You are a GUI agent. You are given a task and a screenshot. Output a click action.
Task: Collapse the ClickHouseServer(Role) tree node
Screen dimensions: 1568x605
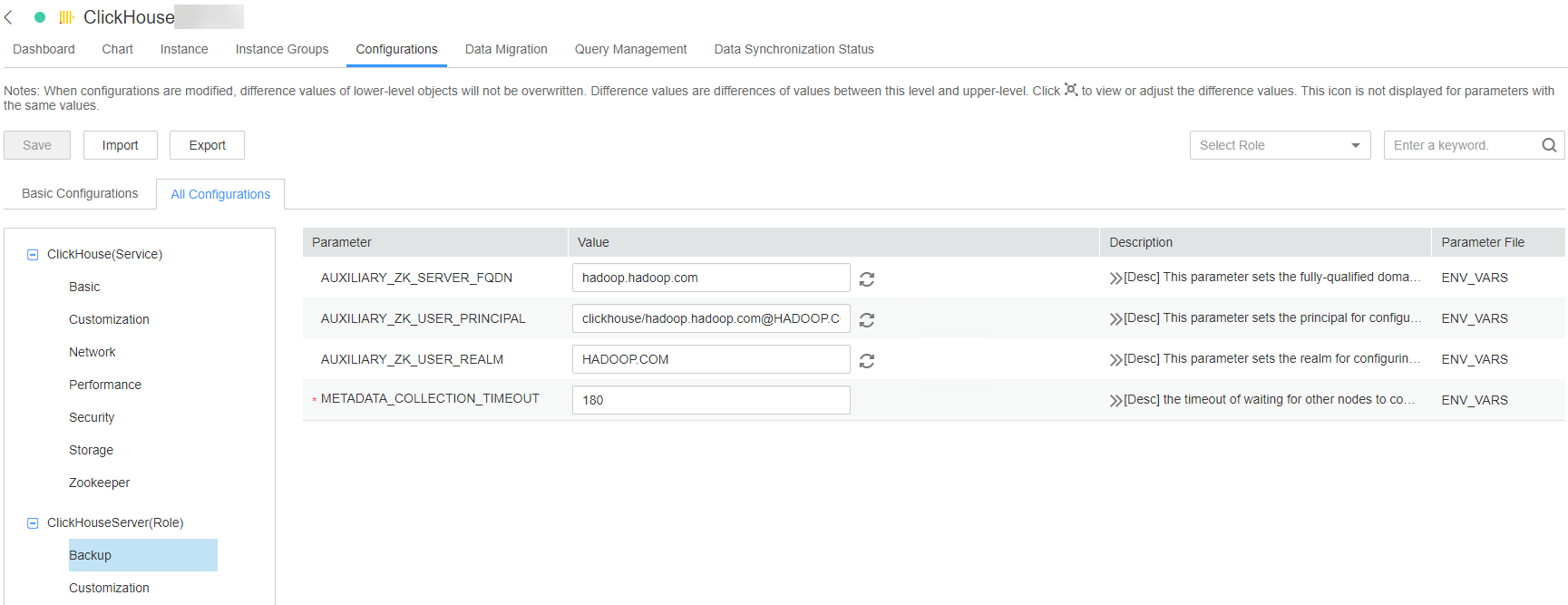[33, 523]
